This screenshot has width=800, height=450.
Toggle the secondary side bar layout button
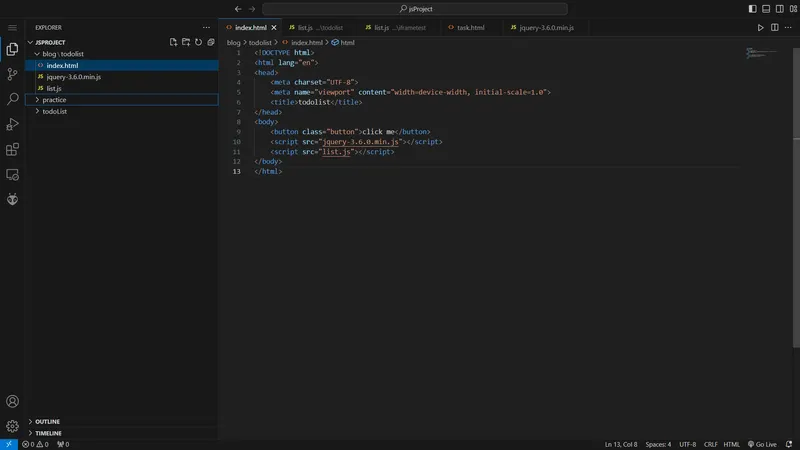pyautogui.click(x=778, y=9)
